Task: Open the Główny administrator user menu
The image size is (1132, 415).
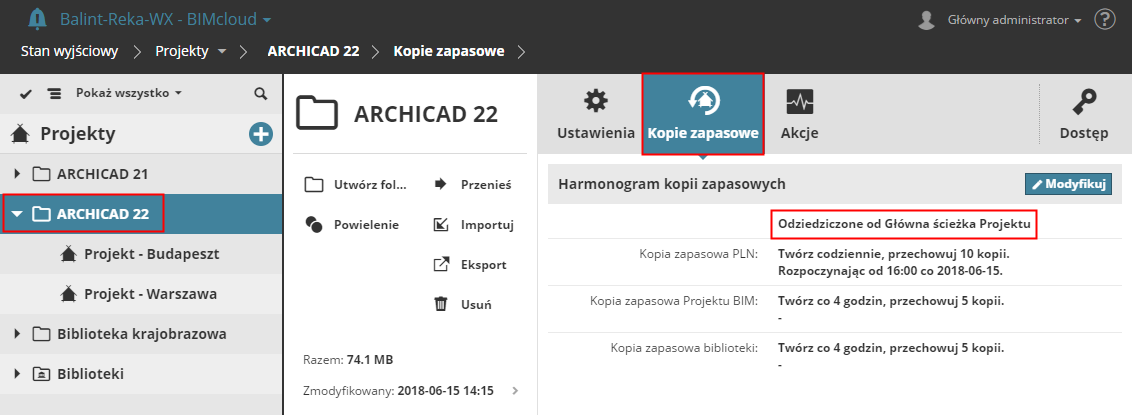Action: (1014, 20)
